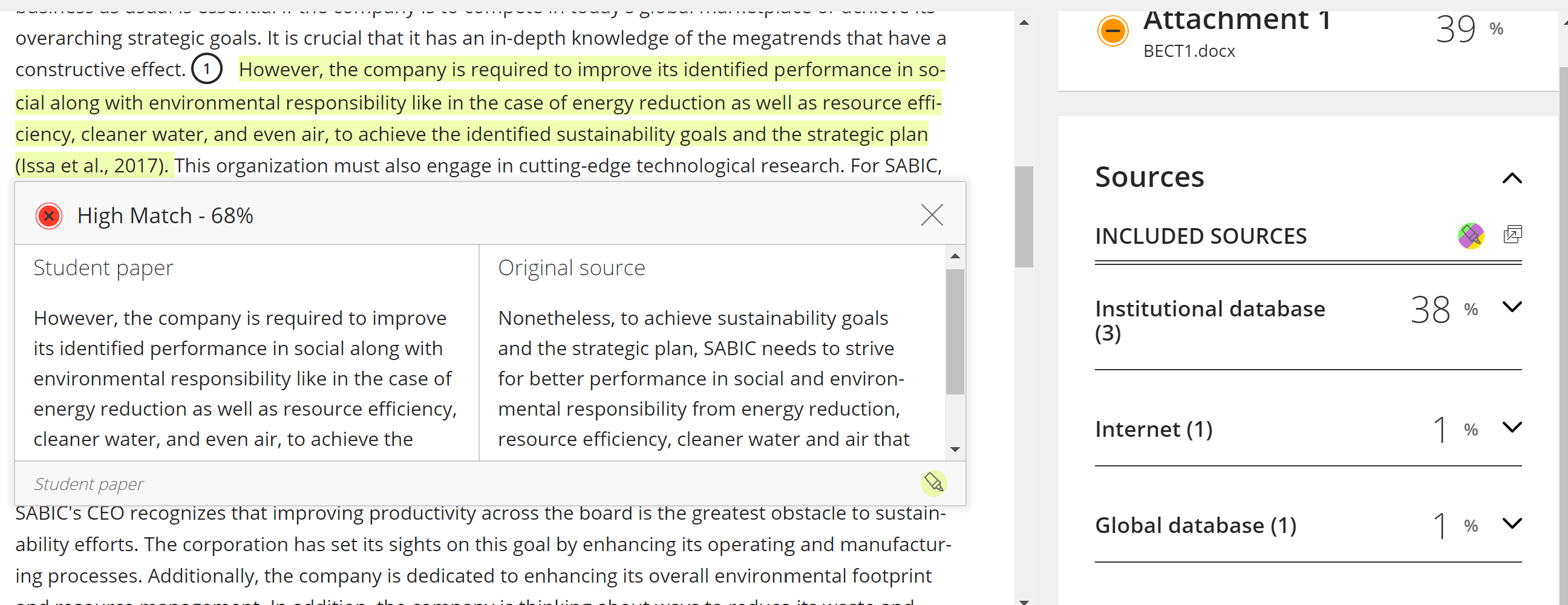Screen dimensions: 1568x605
Task: Expand the Internet (1) source list
Action: (1512, 427)
